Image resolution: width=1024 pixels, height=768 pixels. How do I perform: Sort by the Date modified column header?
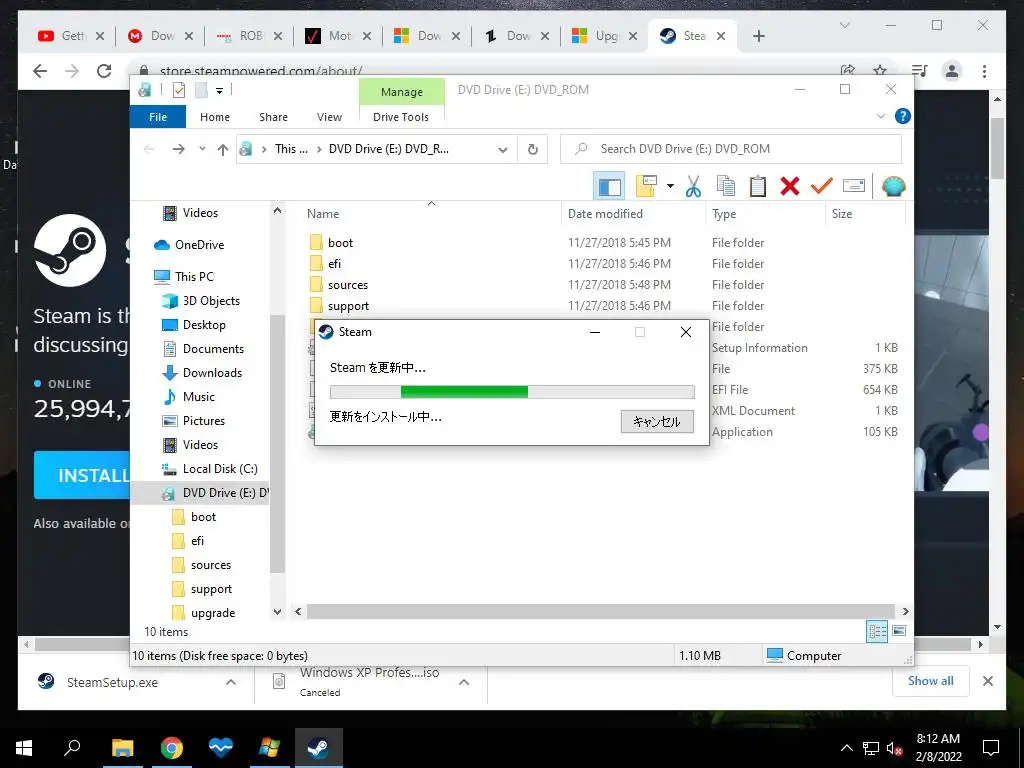pyautogui.click(x=605, y=214)
